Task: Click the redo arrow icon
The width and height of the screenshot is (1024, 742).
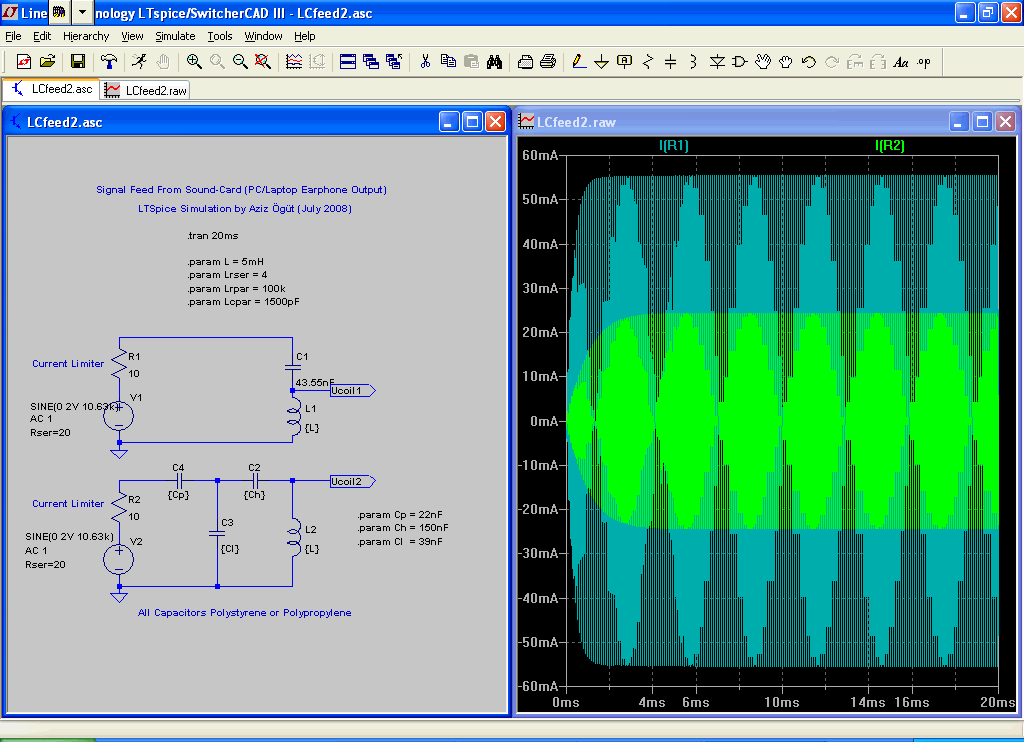Action: tap(831, 62)
